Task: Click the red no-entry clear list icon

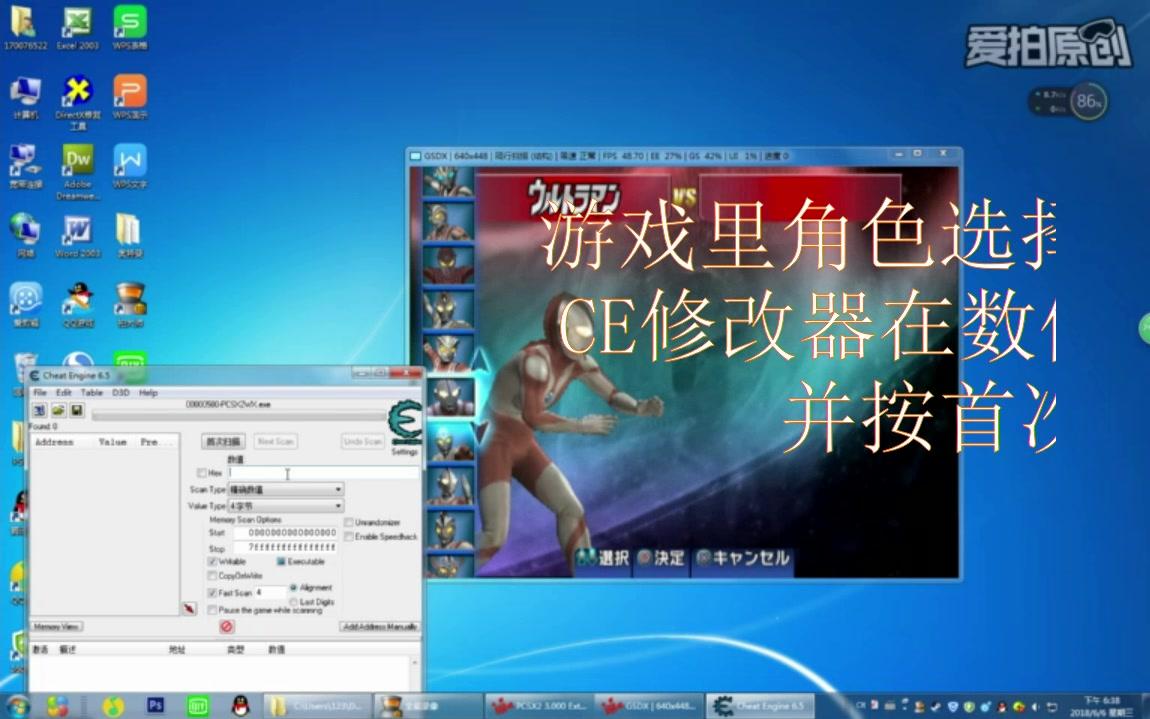Action: coord(227,626)
